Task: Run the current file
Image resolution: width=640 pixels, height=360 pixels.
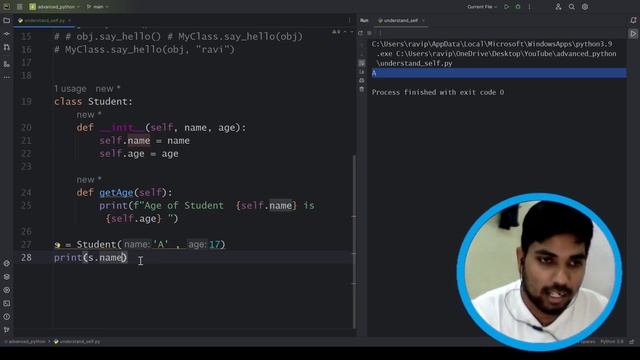Action: point(507,7)
